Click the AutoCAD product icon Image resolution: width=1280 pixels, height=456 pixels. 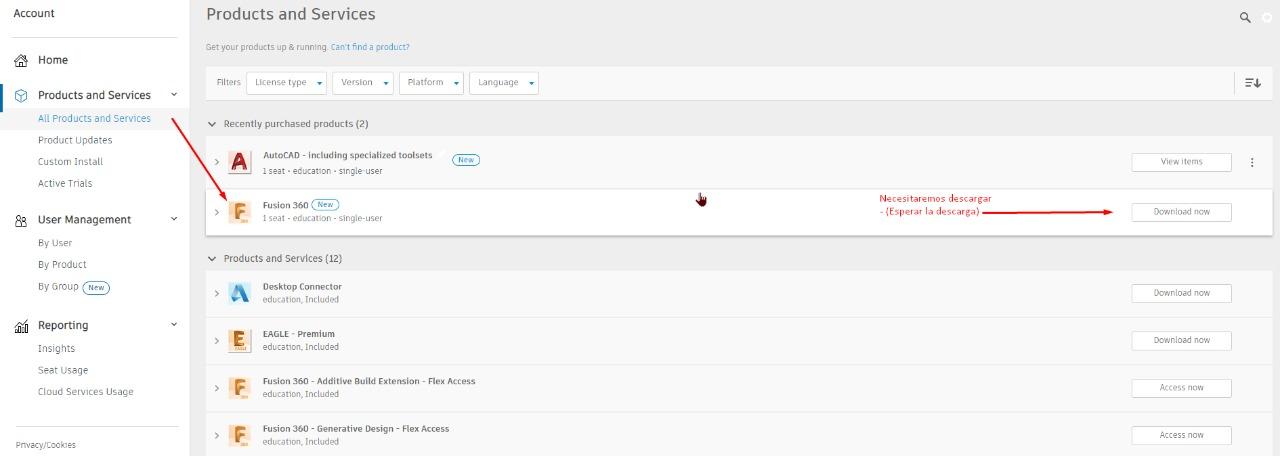click(239, 162)
